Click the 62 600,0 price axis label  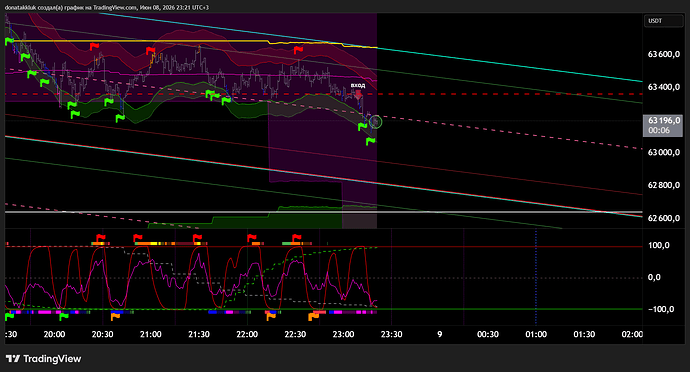(x=664, y=218)
